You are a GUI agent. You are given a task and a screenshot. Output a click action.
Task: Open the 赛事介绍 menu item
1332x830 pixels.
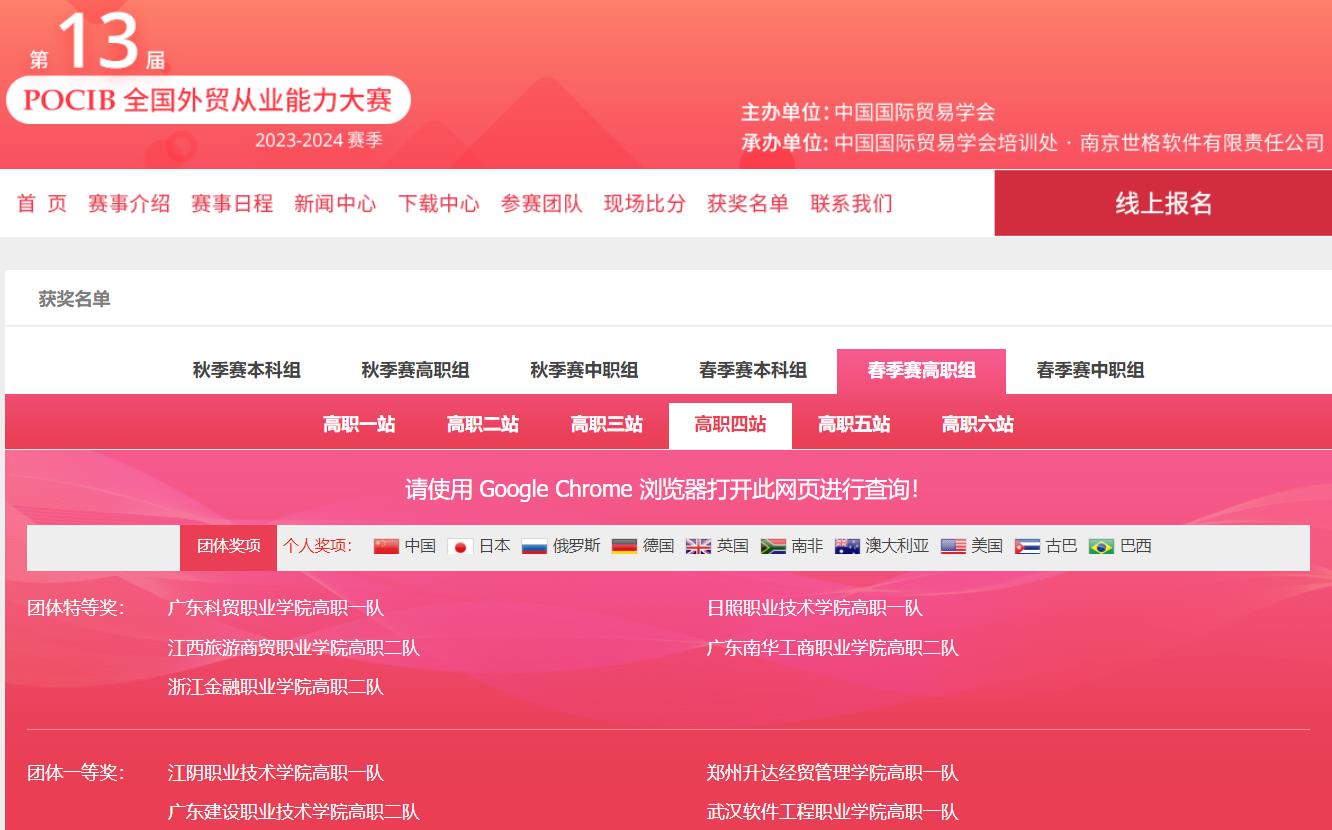click(x=129, y=204)
